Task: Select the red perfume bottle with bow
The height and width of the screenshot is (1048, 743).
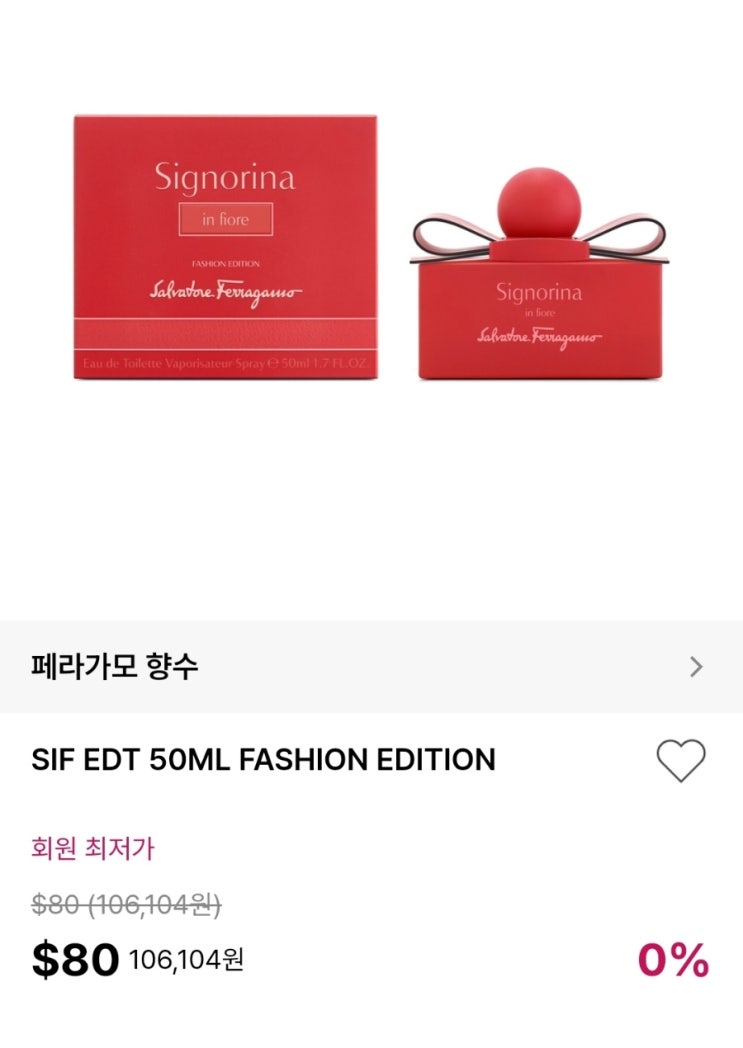Action: 539,274
